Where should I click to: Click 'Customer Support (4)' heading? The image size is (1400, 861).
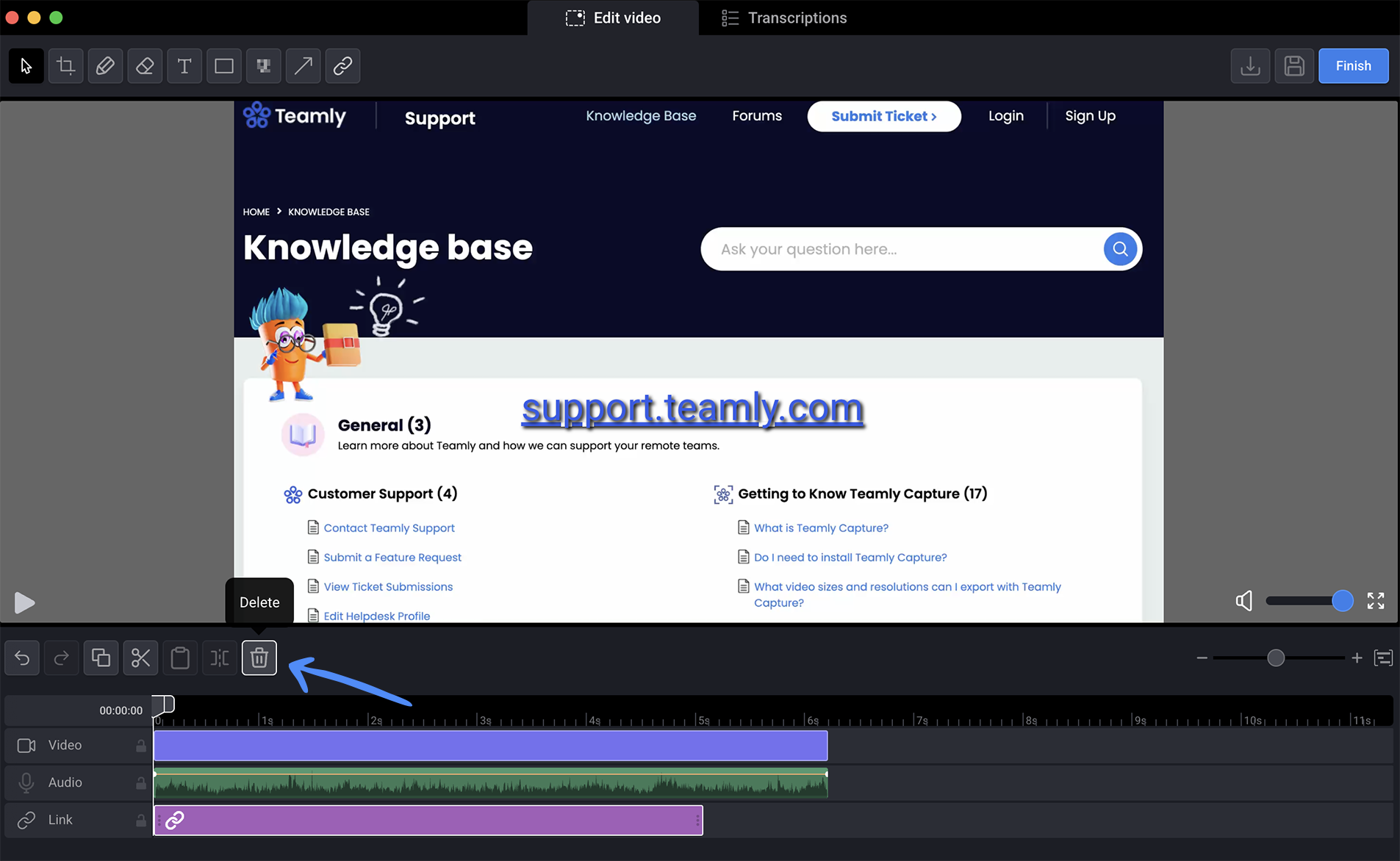tap(382, 494)
